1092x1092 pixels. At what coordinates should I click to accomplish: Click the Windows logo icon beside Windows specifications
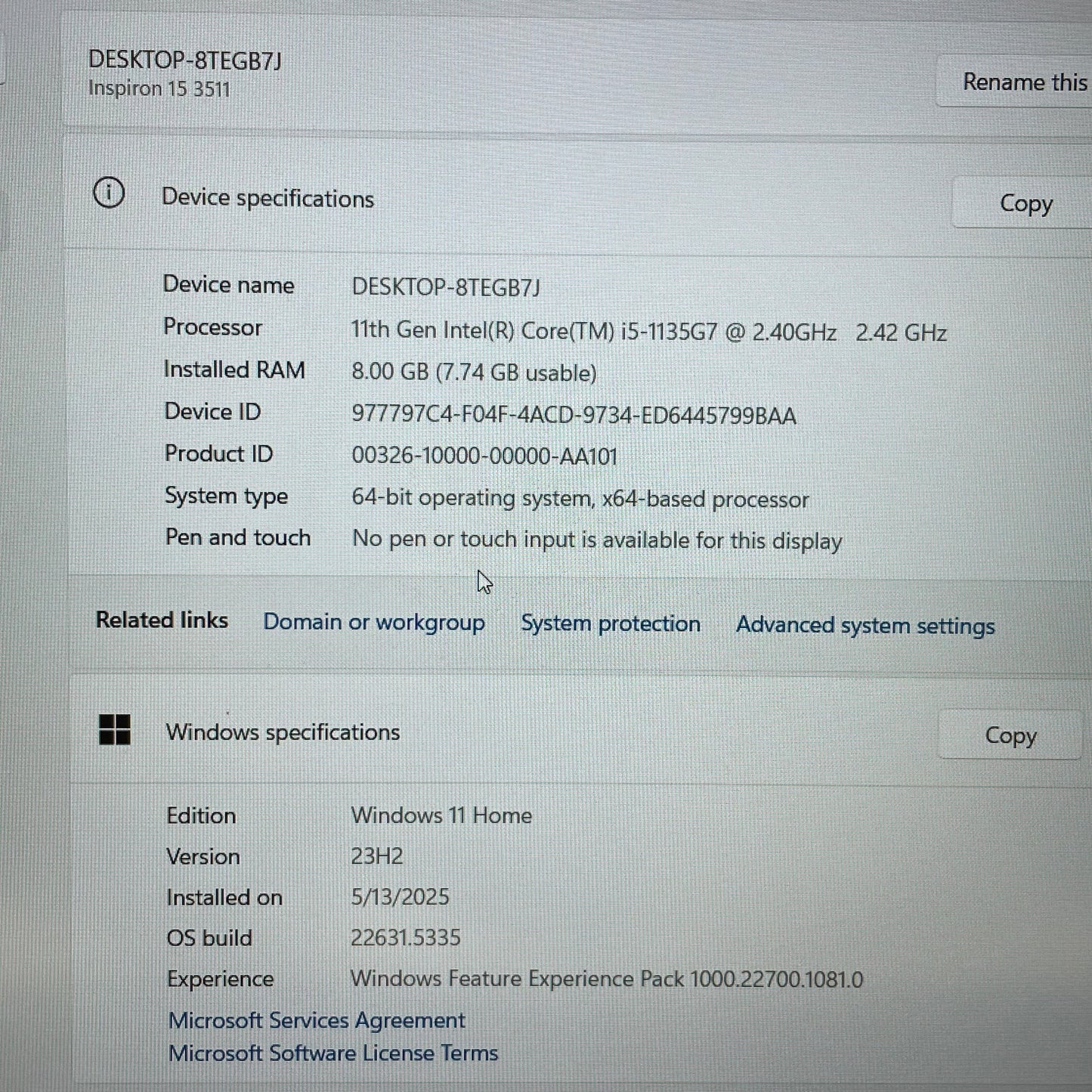(x=115, y=730)
